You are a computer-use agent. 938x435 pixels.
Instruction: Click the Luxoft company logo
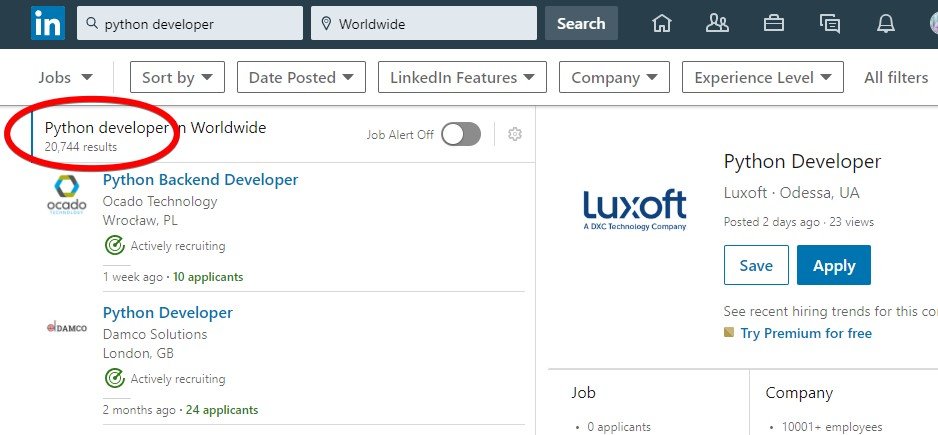(x=635, y=210)
